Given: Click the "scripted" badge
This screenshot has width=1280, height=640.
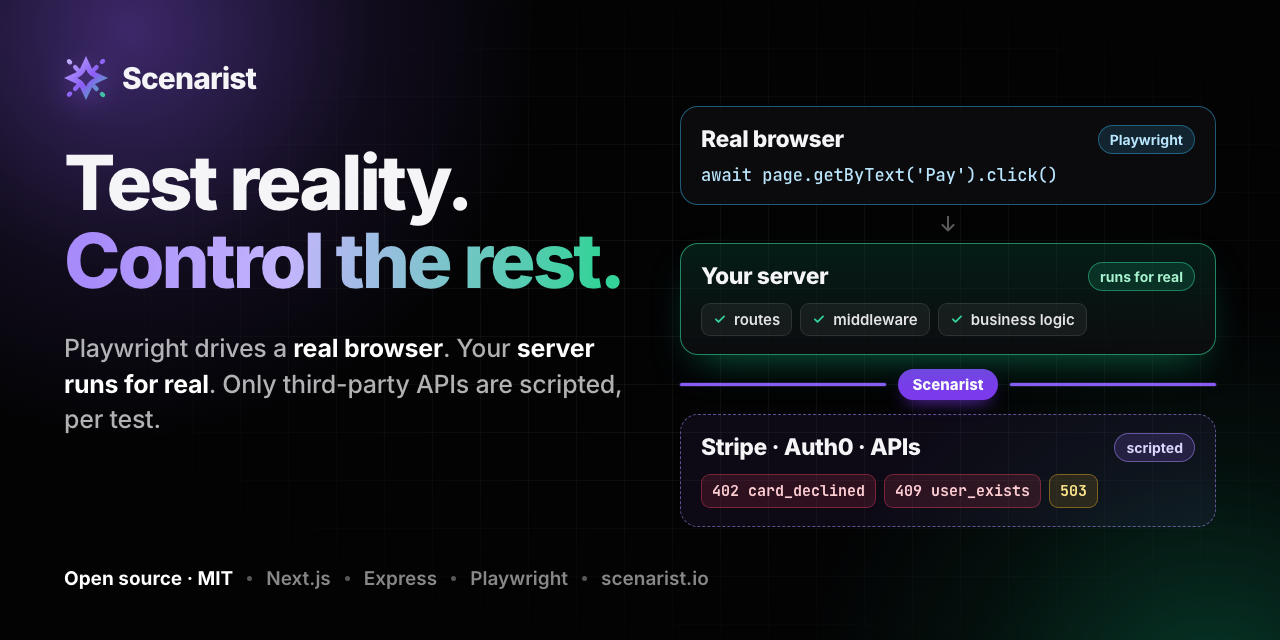Looking at the screenshot, I should (1155, 448).
